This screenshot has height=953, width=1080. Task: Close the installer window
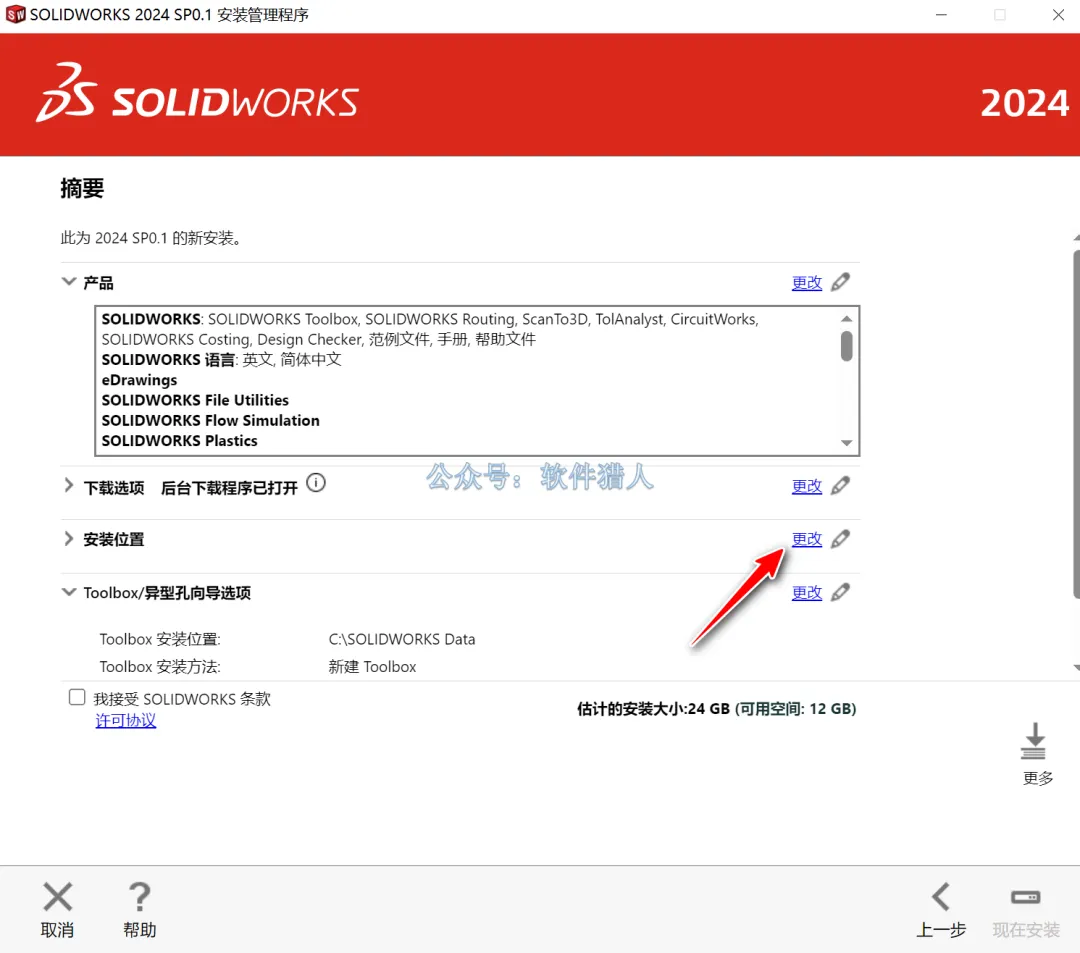tap(1058, 14)
